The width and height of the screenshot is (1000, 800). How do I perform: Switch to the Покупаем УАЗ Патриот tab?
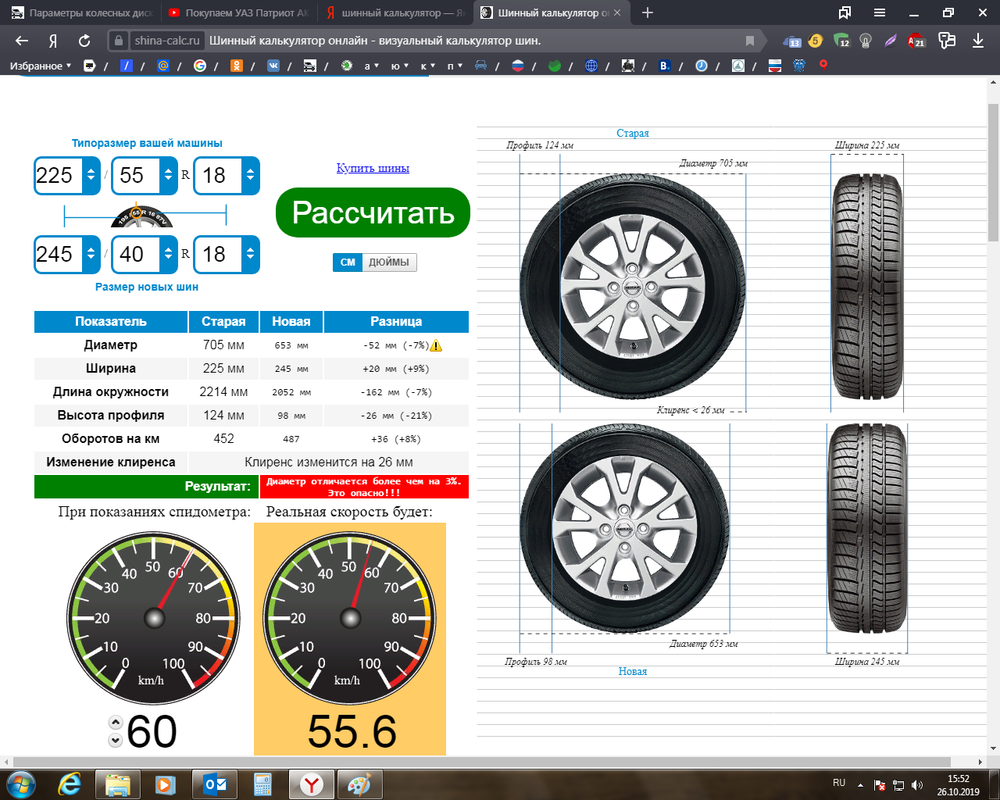239,13
